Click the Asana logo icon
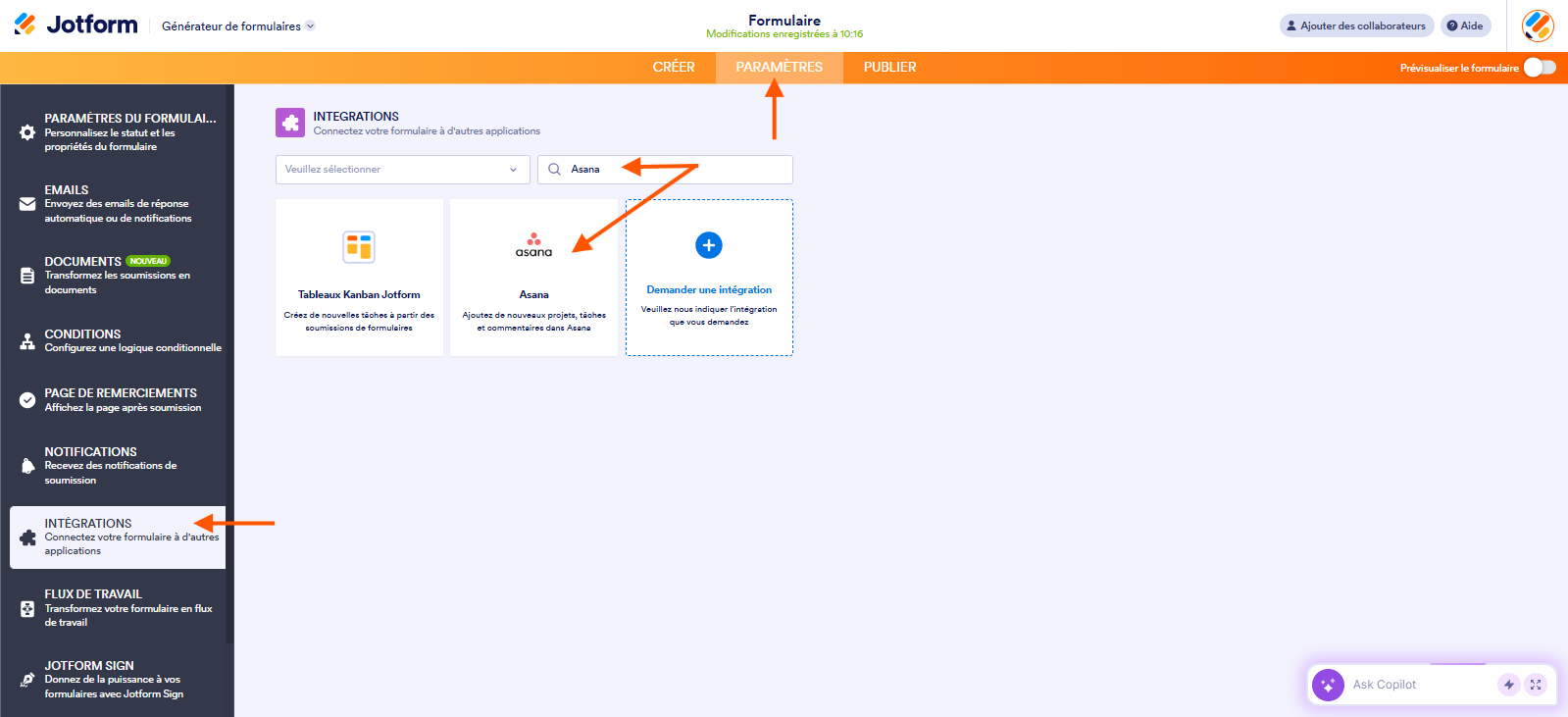This screenshot has width=1568, height=717. click(533, 245)
